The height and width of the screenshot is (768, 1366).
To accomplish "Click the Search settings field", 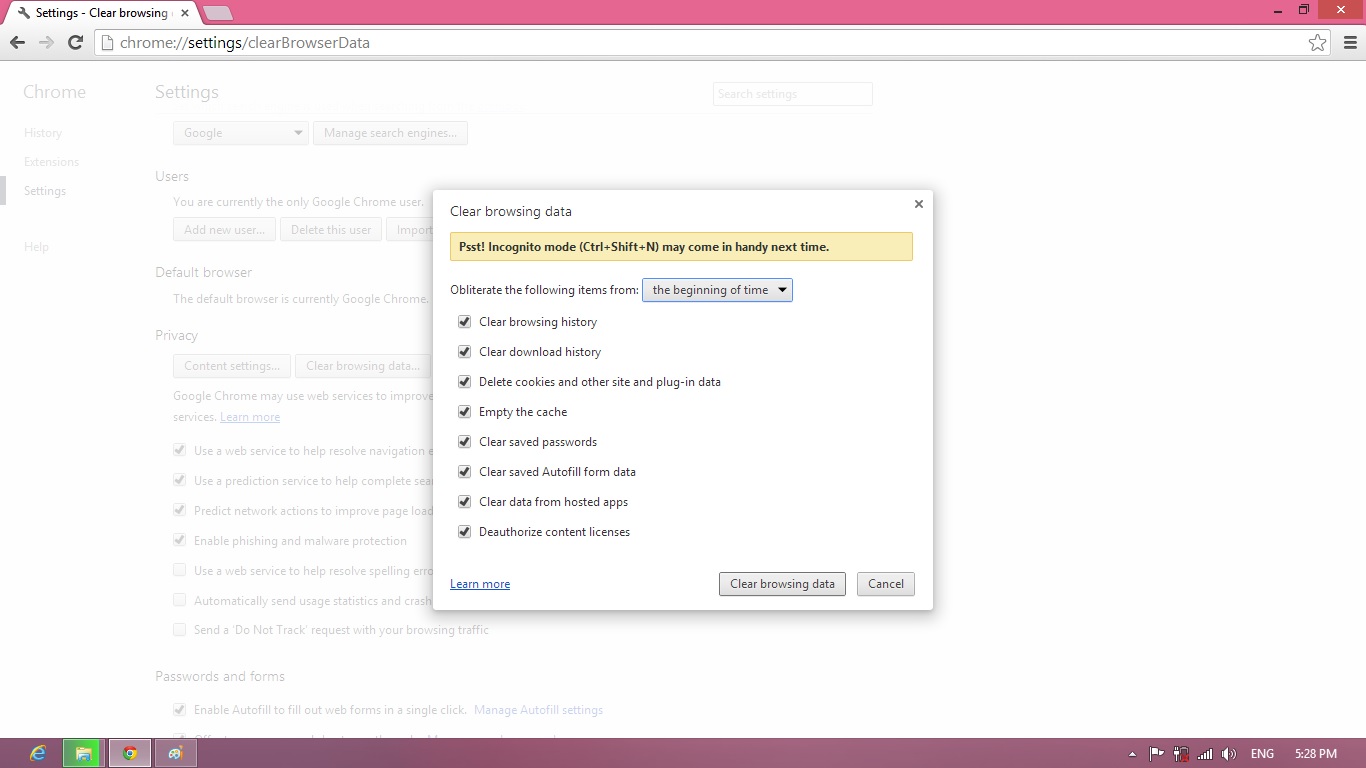I will [793, 94].
